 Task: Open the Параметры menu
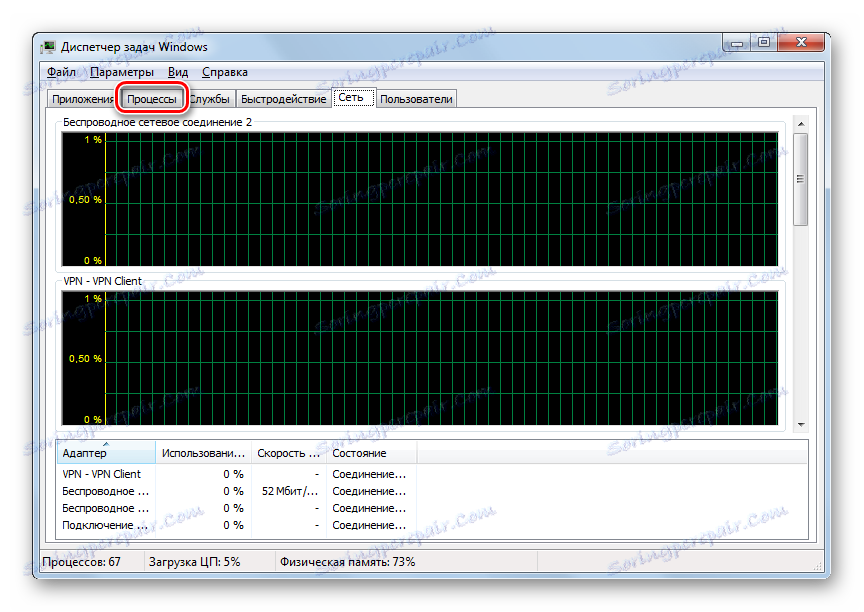(x=122, y=72)
